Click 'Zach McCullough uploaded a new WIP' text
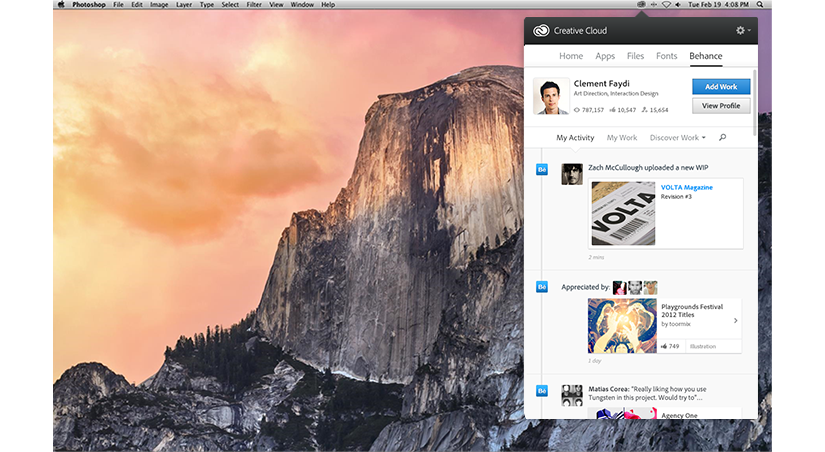 click(x=648, y=167)
